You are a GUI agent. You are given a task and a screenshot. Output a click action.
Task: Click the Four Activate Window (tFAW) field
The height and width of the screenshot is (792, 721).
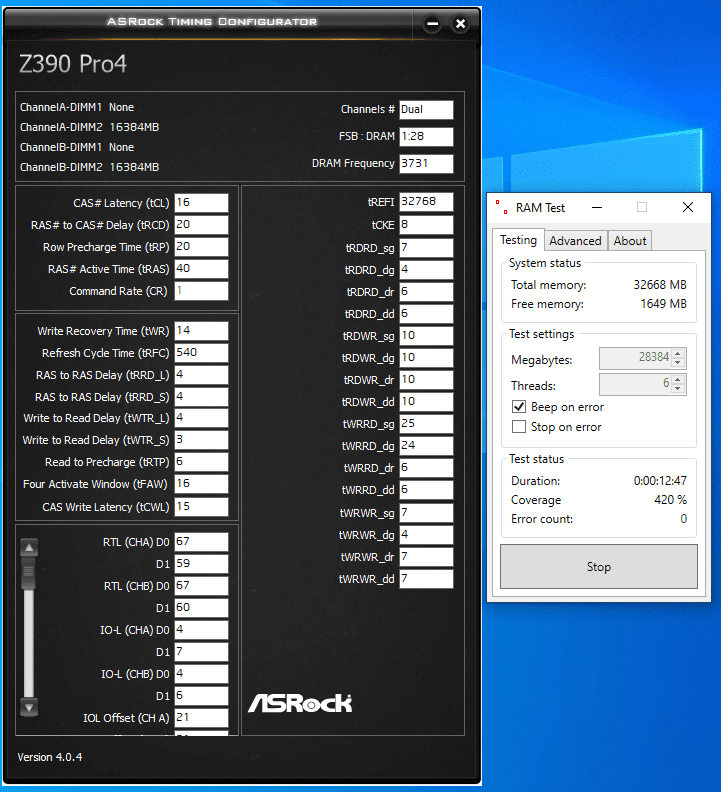[201, 484]
